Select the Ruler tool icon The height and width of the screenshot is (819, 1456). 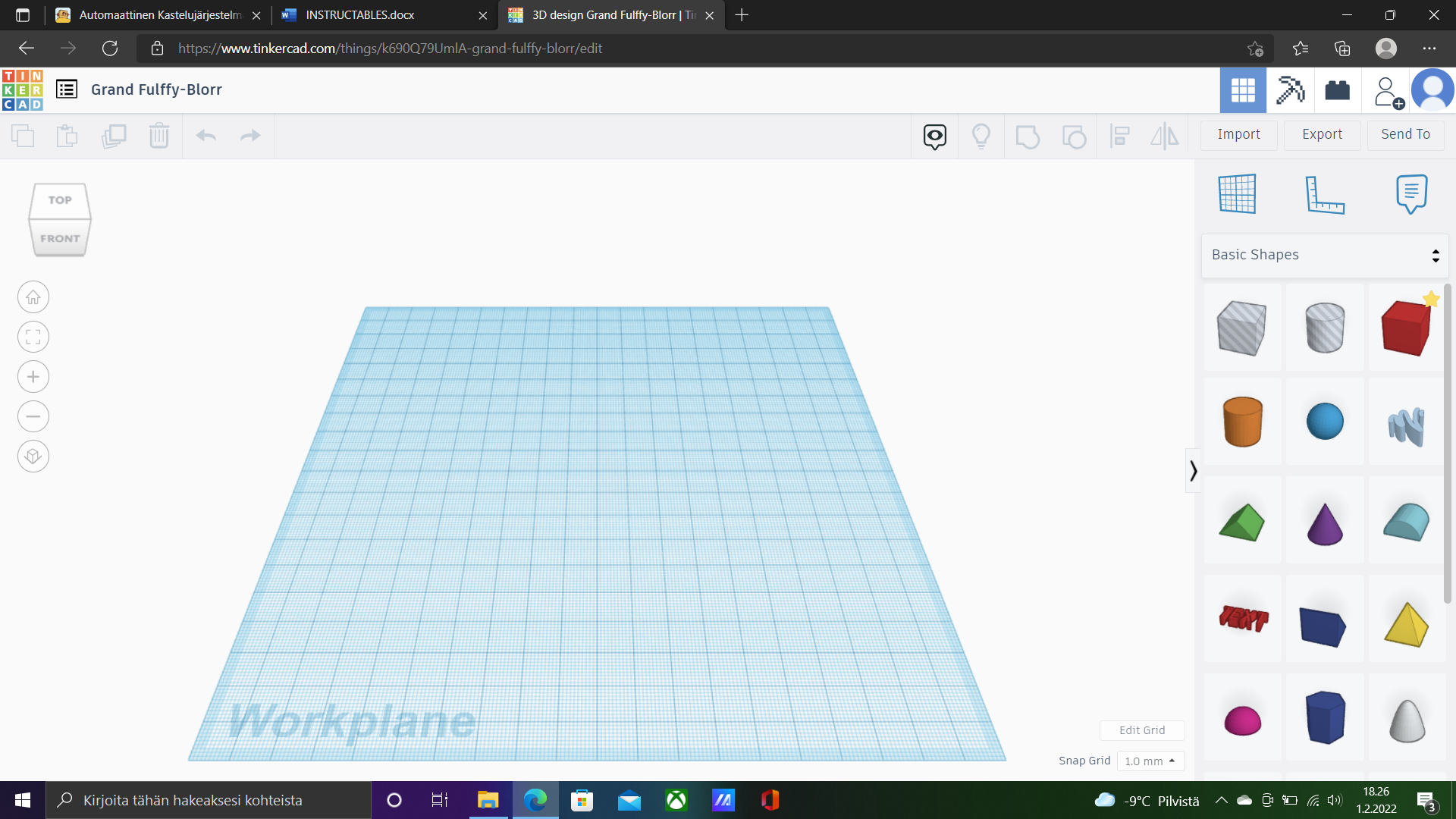[x=1324, y=194]
